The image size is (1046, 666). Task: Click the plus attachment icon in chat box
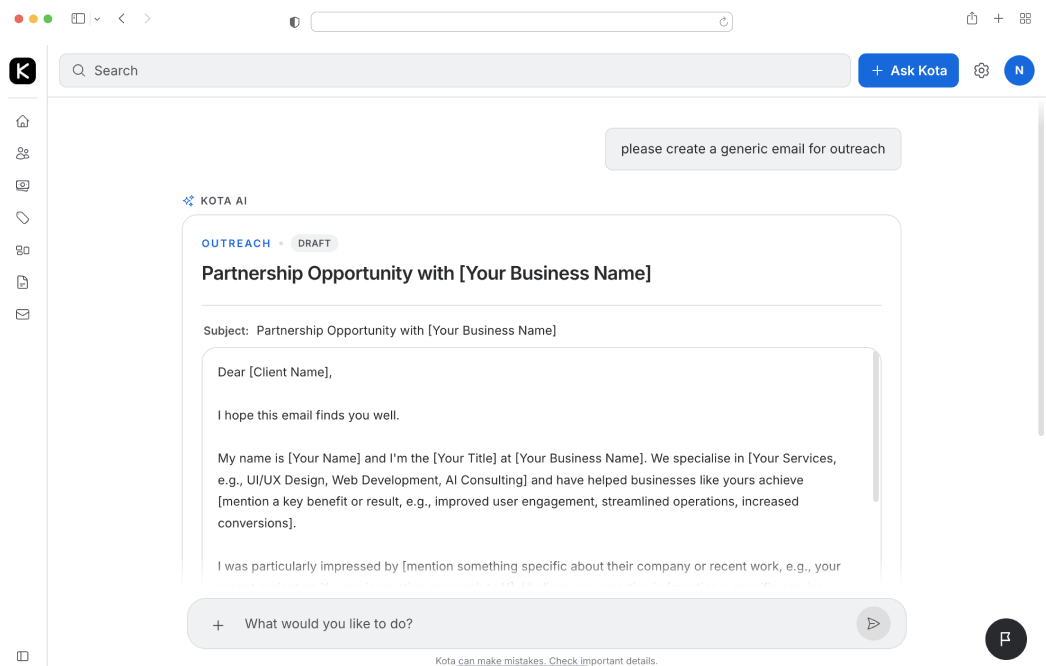point(218,625)
